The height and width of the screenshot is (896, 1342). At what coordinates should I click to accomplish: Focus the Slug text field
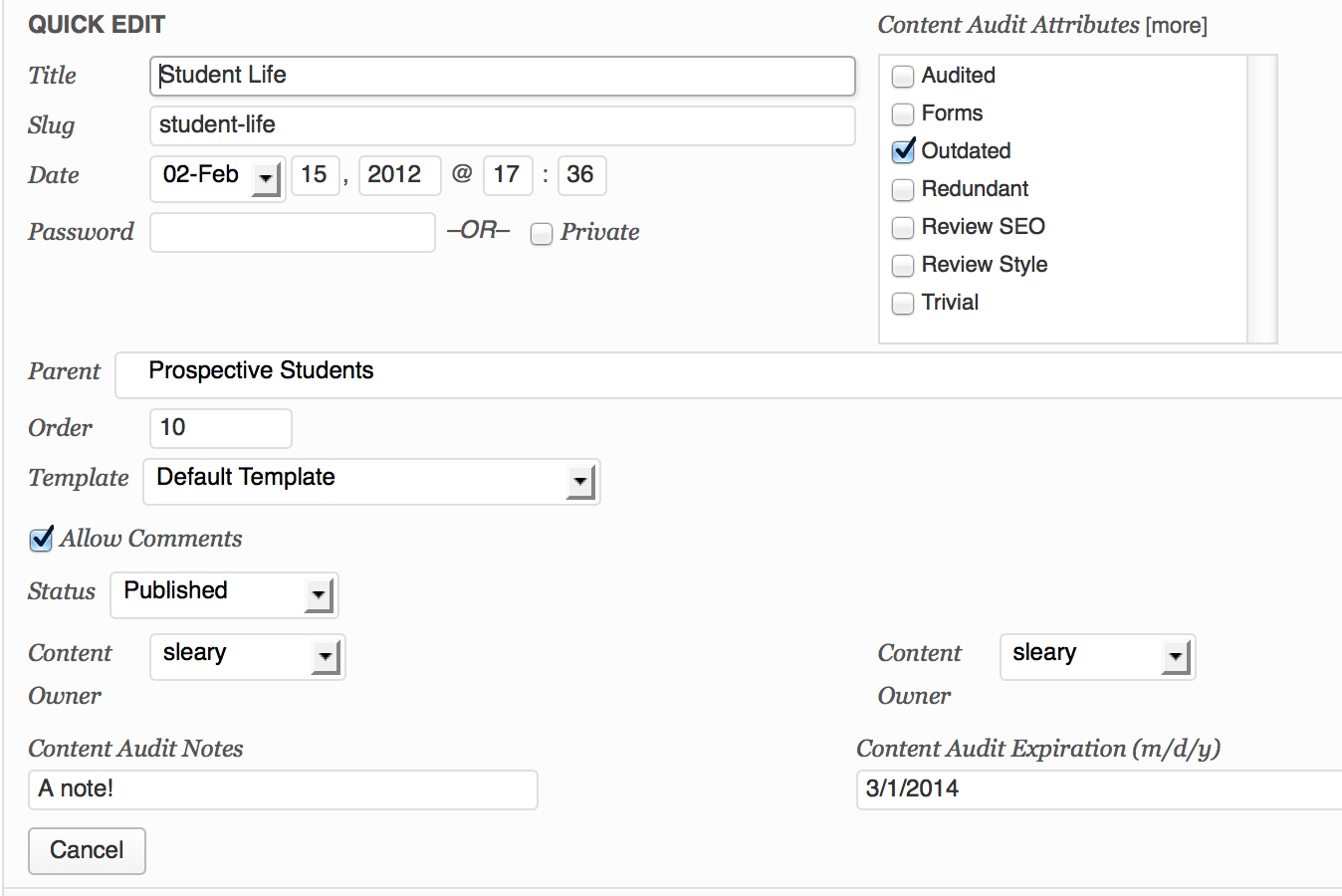[x=502, y=125]
